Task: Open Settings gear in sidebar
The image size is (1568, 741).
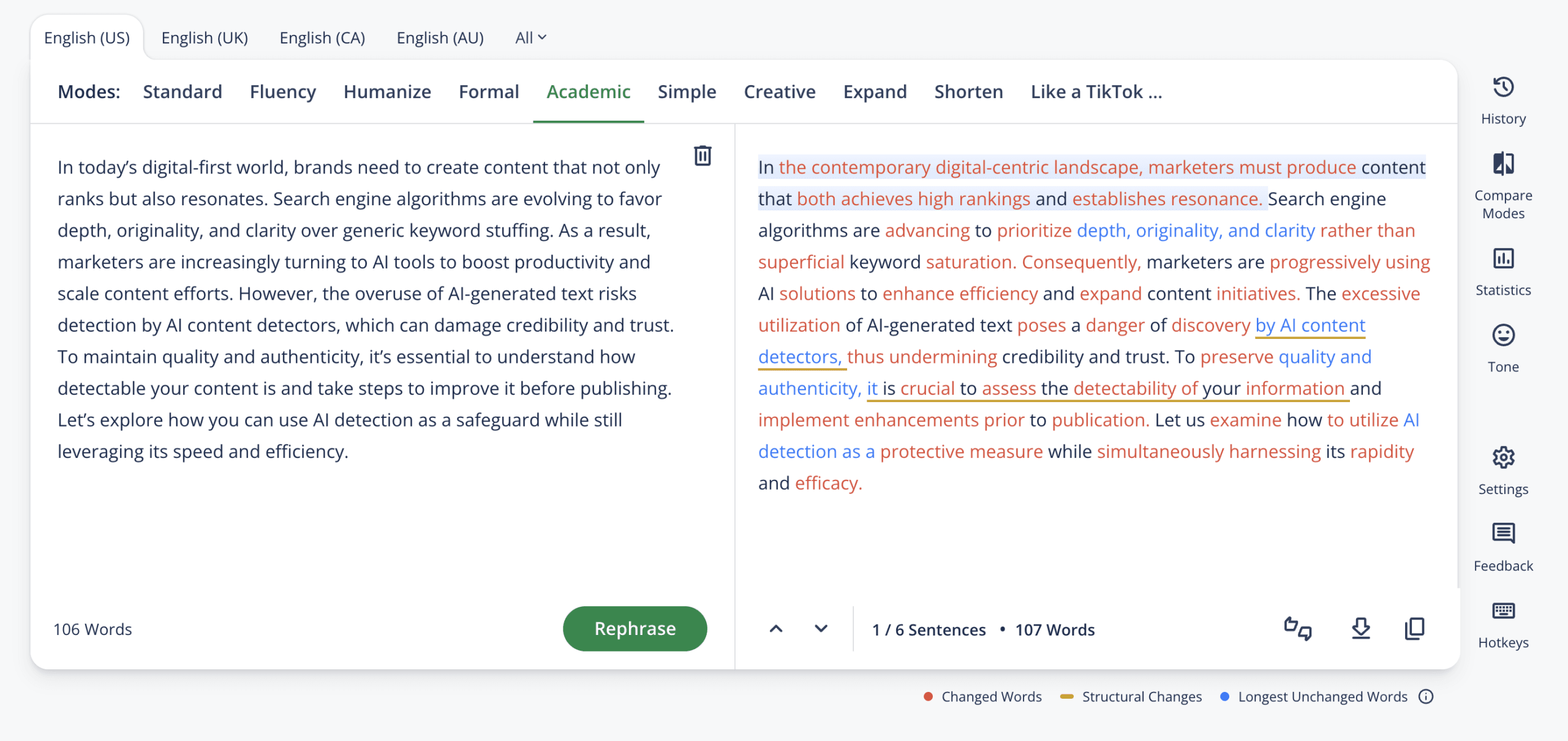Action: [1503, 458]
